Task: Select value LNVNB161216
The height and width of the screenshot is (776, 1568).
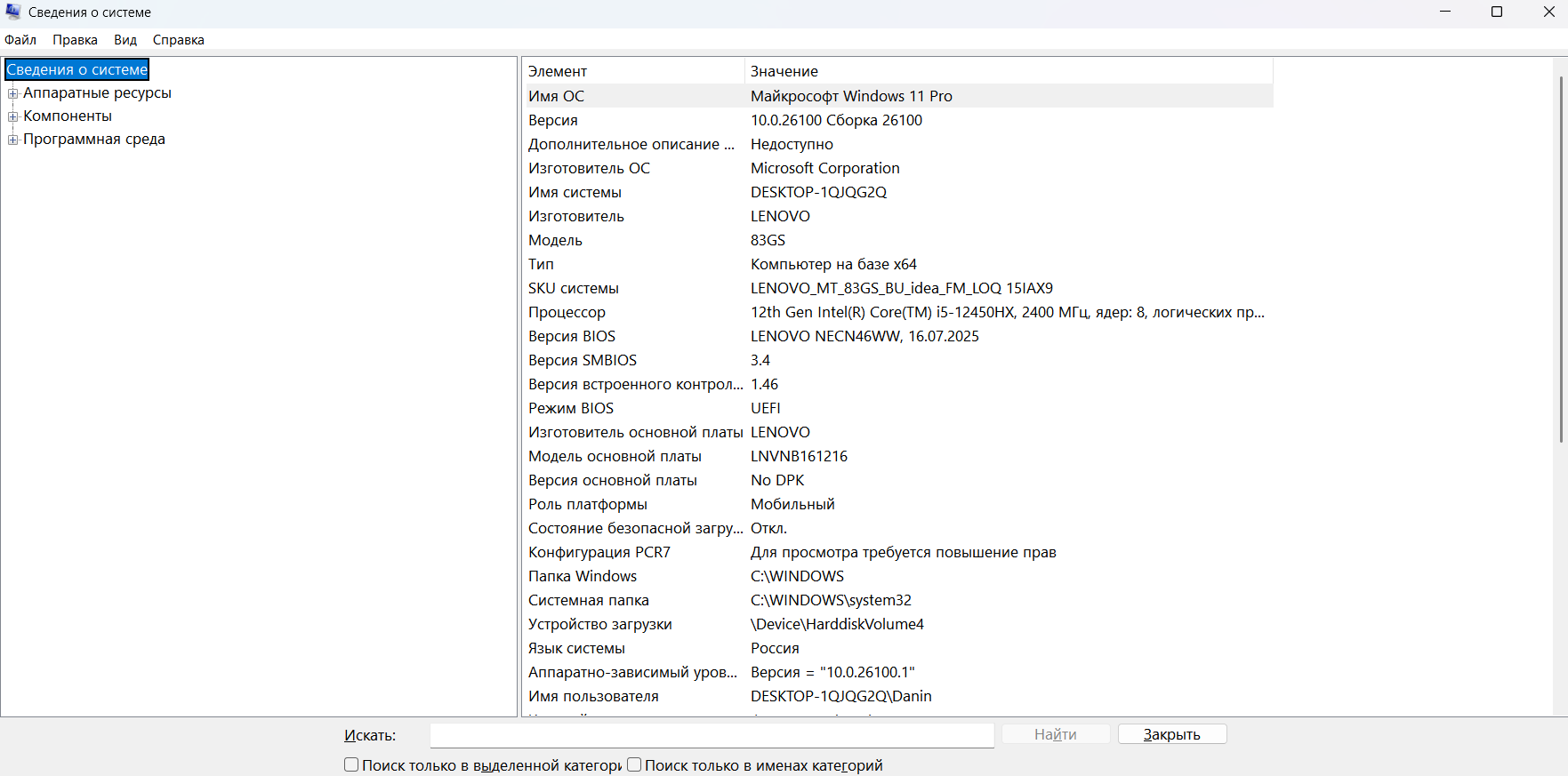Action: click(x=800, y=456)
